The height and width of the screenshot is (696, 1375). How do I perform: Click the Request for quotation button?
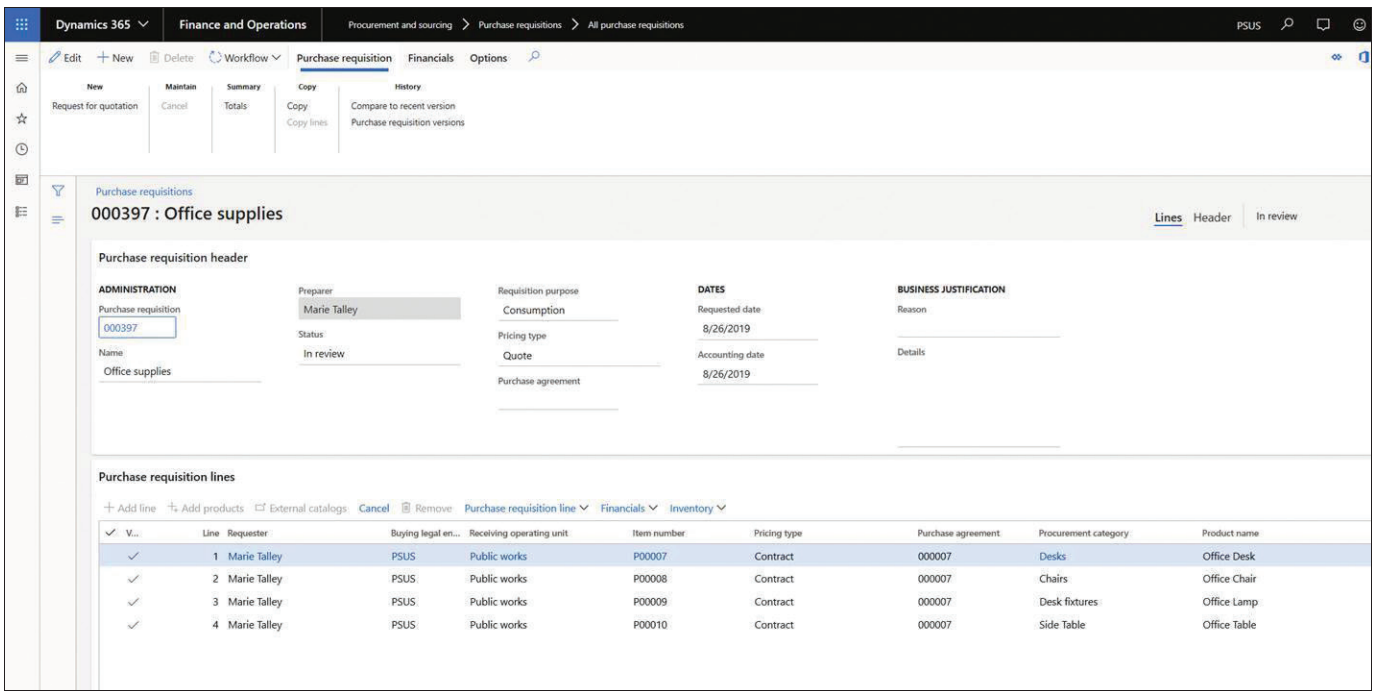click(95, 106)
